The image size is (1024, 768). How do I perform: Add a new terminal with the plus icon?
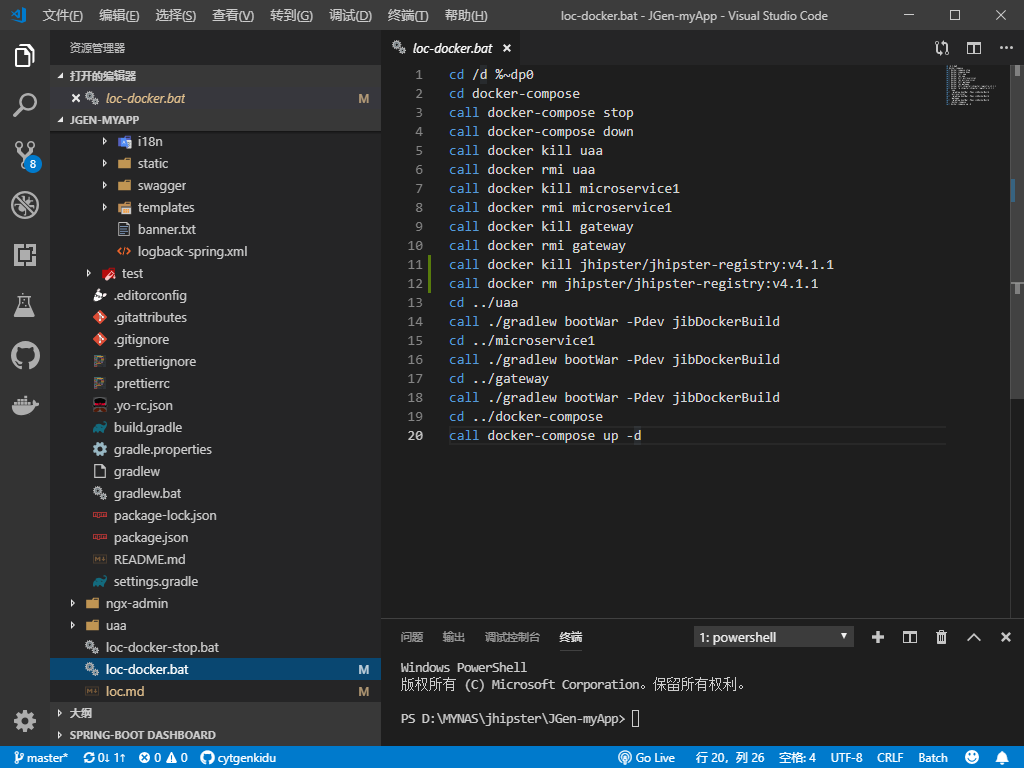(878, 636)
